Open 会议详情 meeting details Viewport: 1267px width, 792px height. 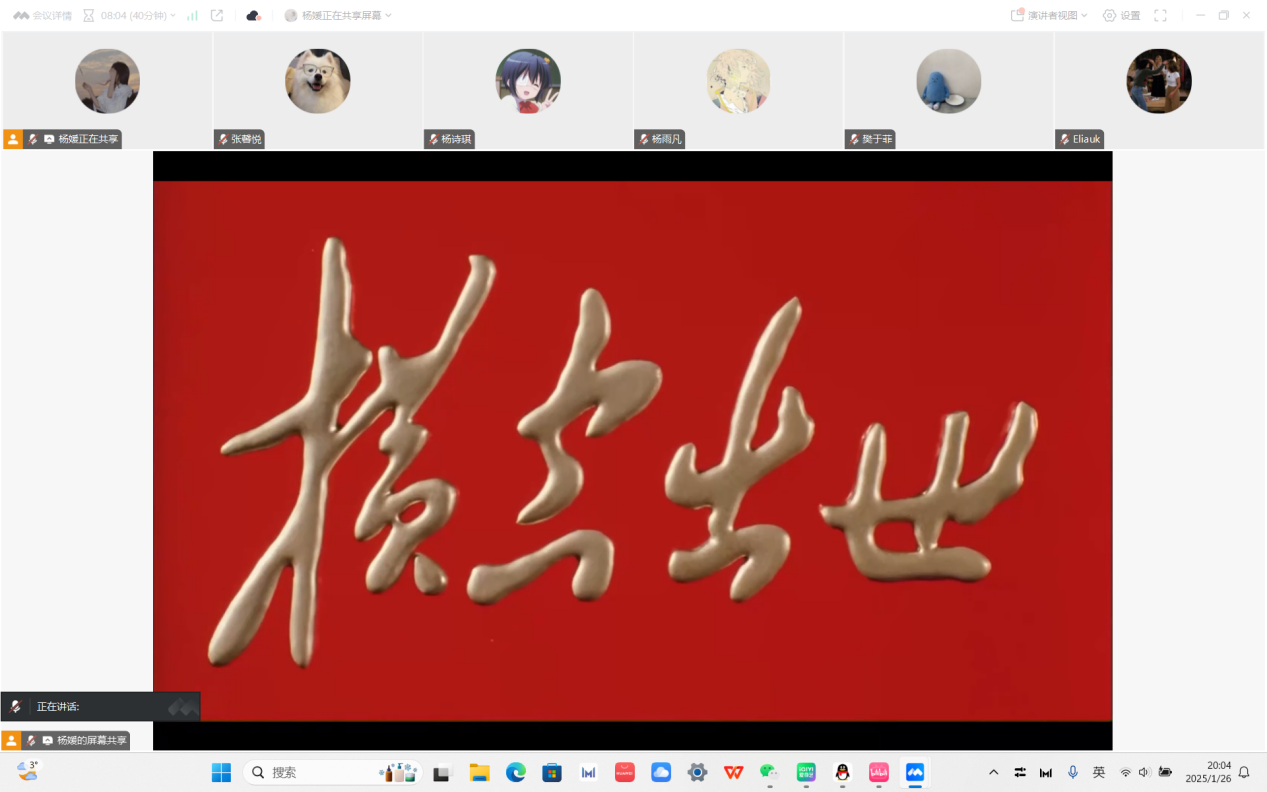click(42, 16)
